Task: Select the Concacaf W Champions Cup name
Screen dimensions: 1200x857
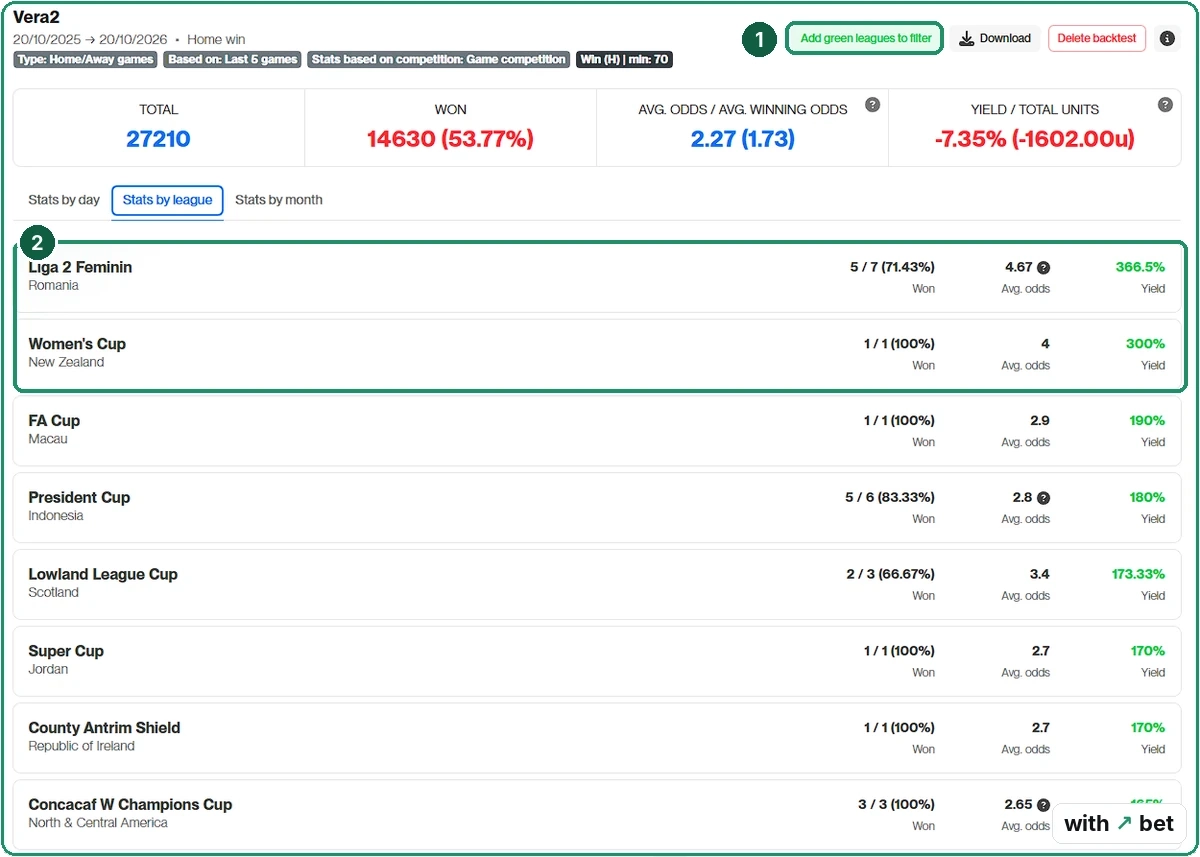Action: 130,805
